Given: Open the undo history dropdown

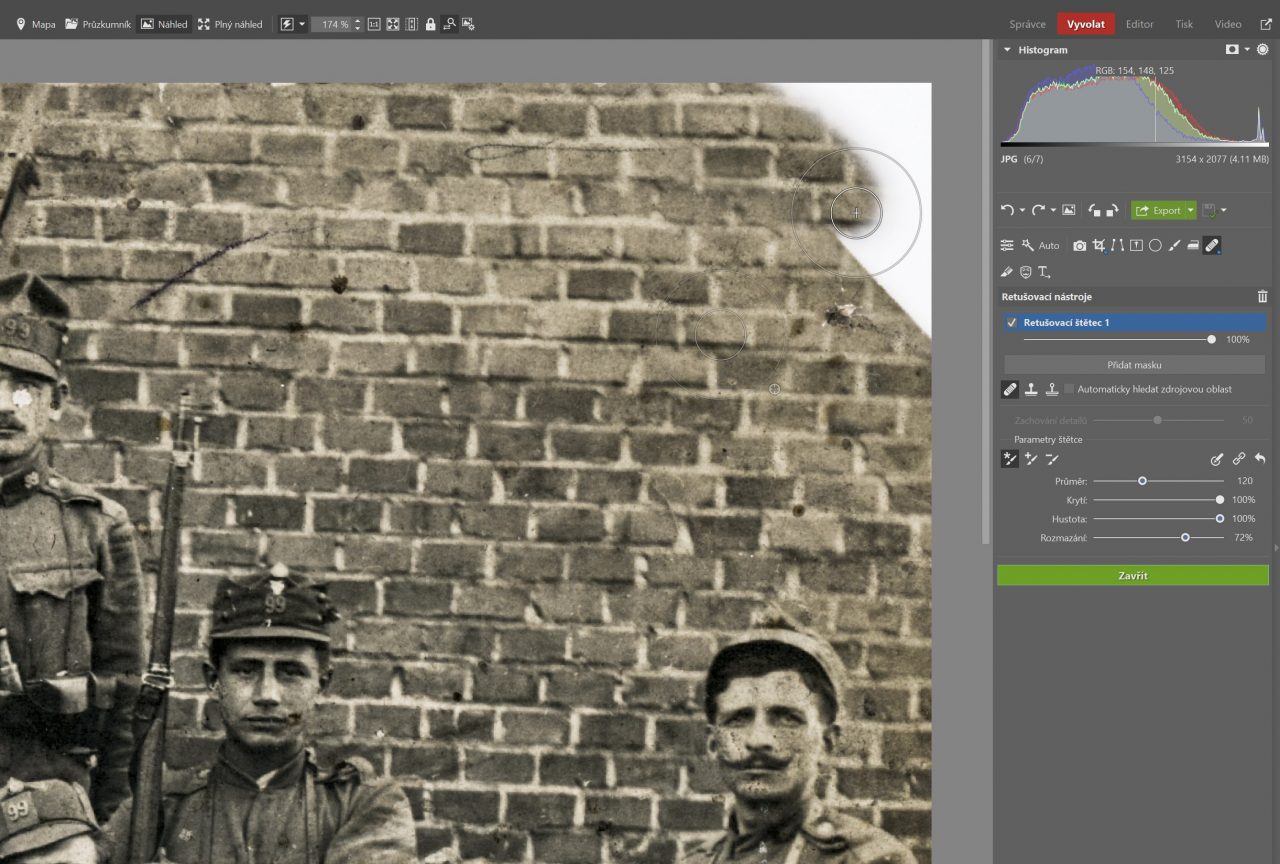Looking at the screenshot, I should click(1022, 211).
